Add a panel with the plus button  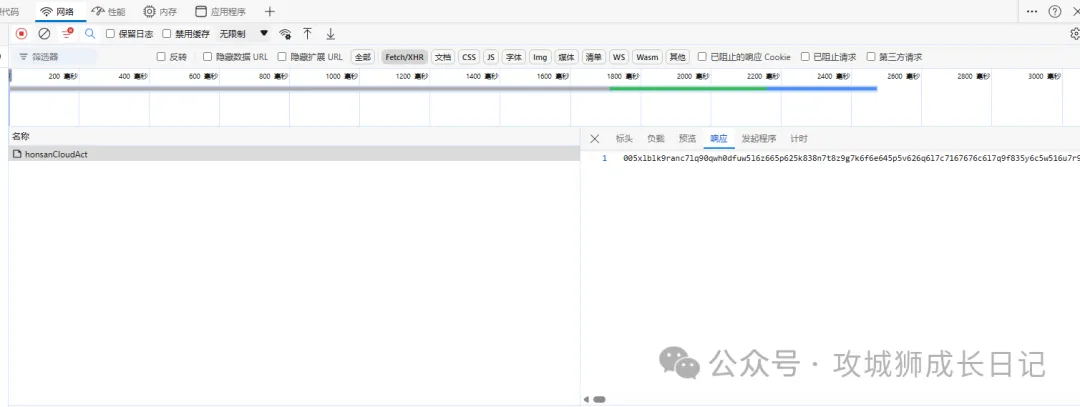click(x=269, y=11)
